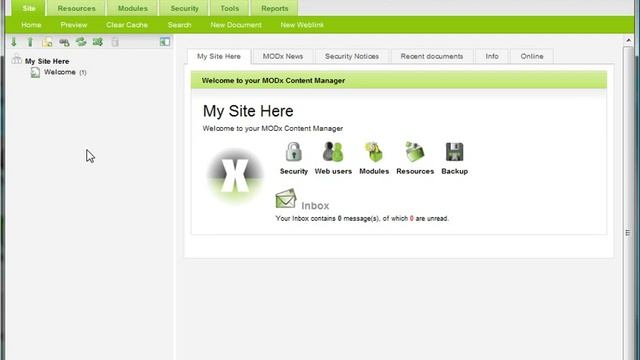Click the Modules label under its icon

(x=374, y=171)
